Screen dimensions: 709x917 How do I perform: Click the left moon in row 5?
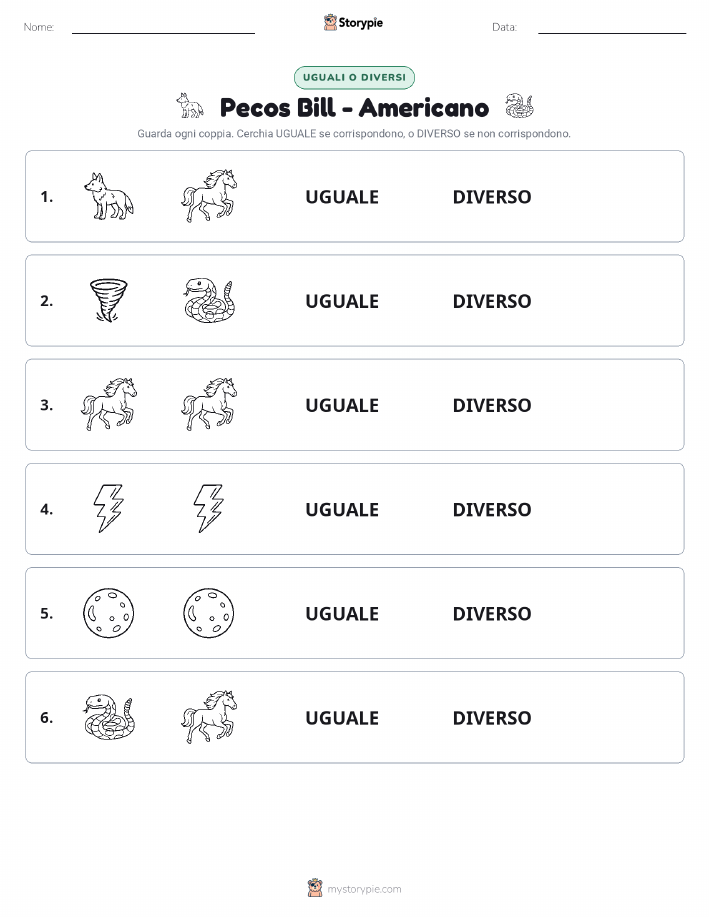click(109, 613)
